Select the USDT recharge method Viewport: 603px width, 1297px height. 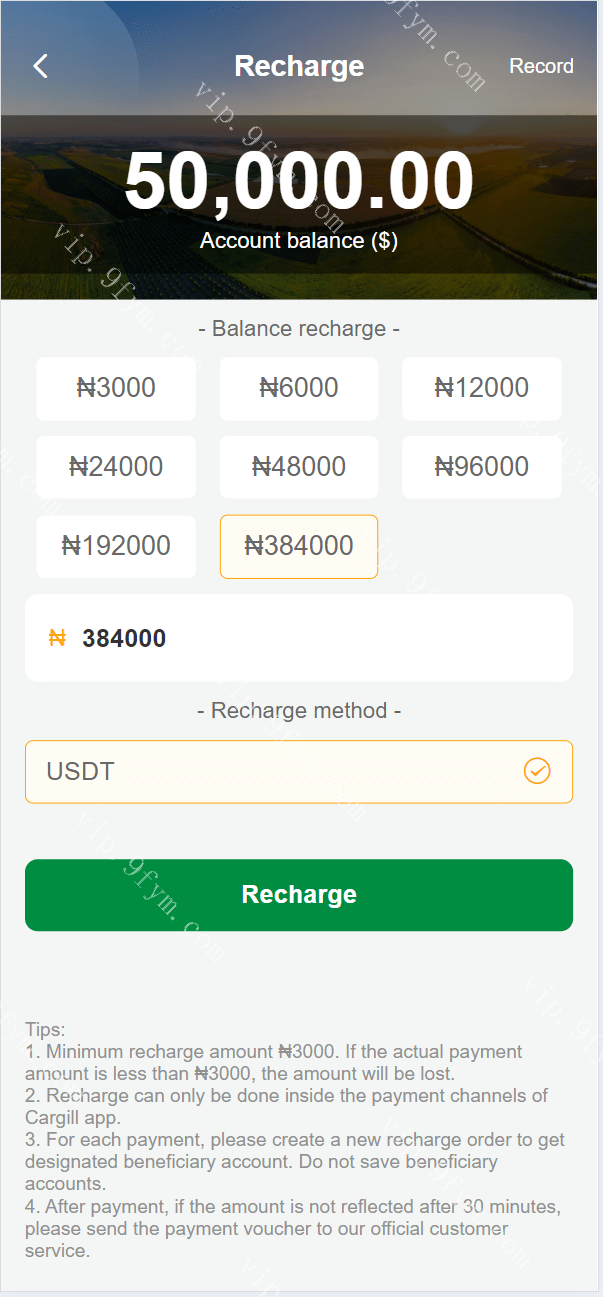click(x=280, y=771)
